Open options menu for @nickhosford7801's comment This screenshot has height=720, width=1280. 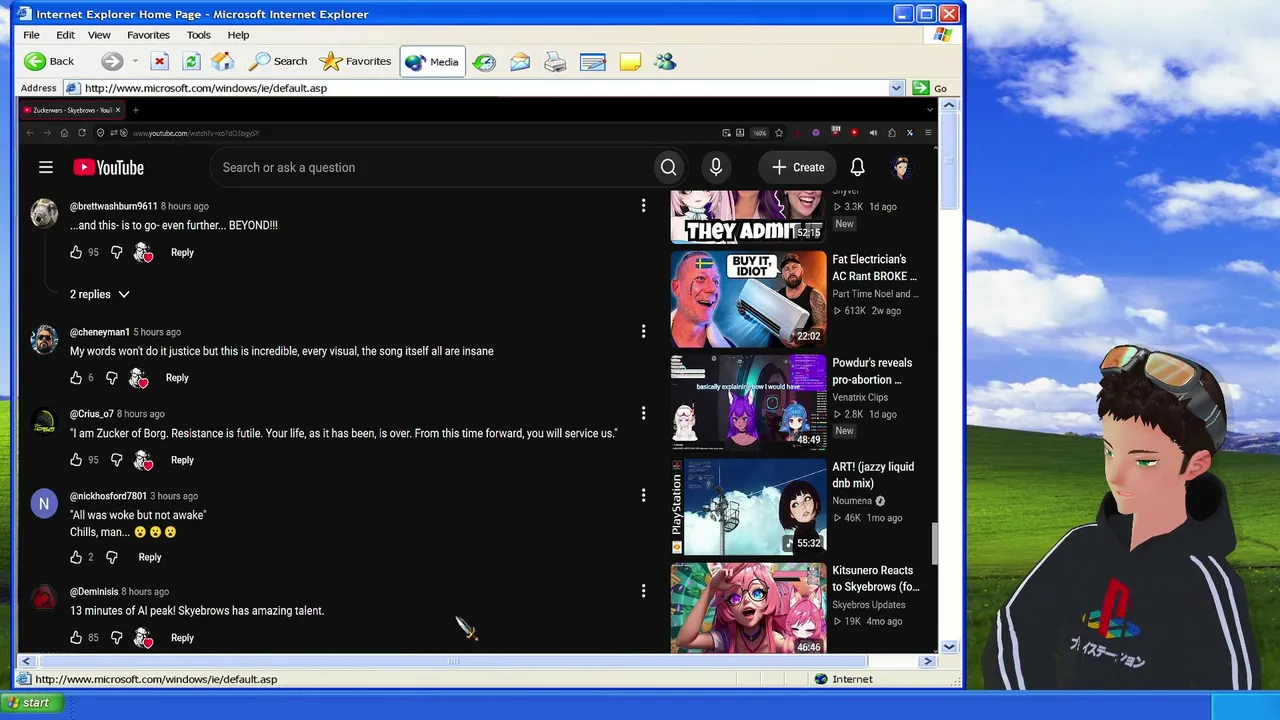click(643, 495)
